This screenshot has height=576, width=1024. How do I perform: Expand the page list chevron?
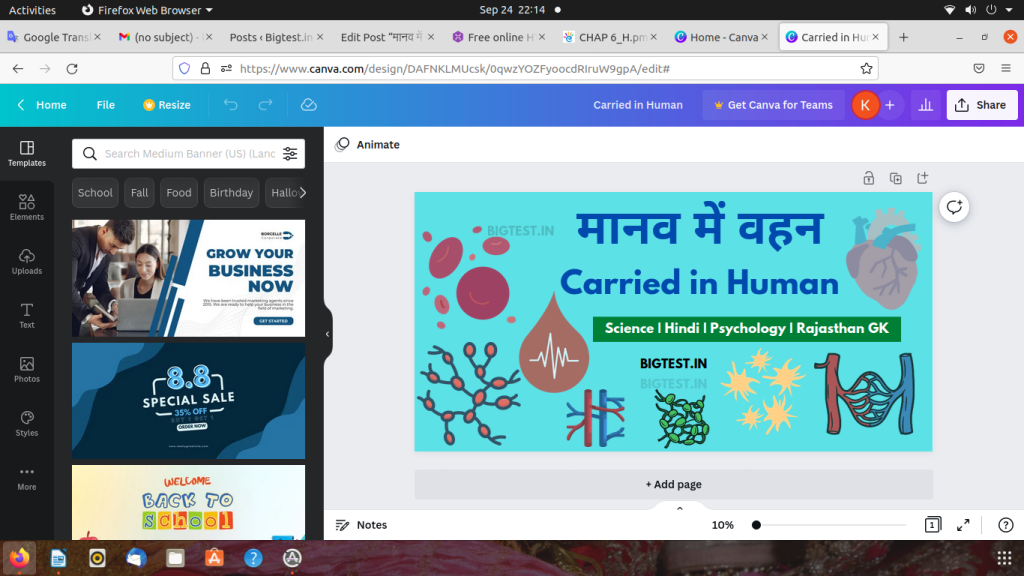click(x=679, y=508)
